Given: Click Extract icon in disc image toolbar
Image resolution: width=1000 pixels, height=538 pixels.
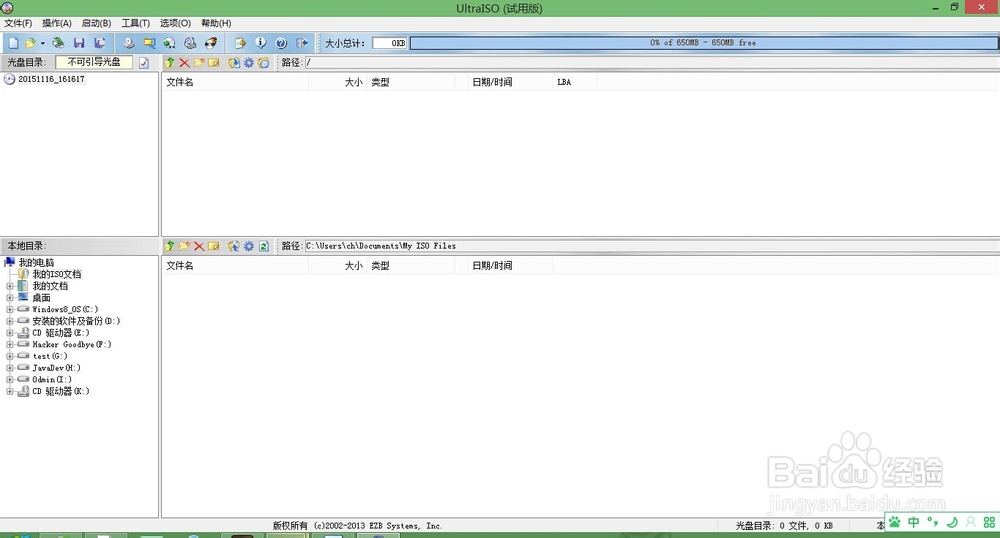Looking at the screenshot, I should tap(234, 62).
